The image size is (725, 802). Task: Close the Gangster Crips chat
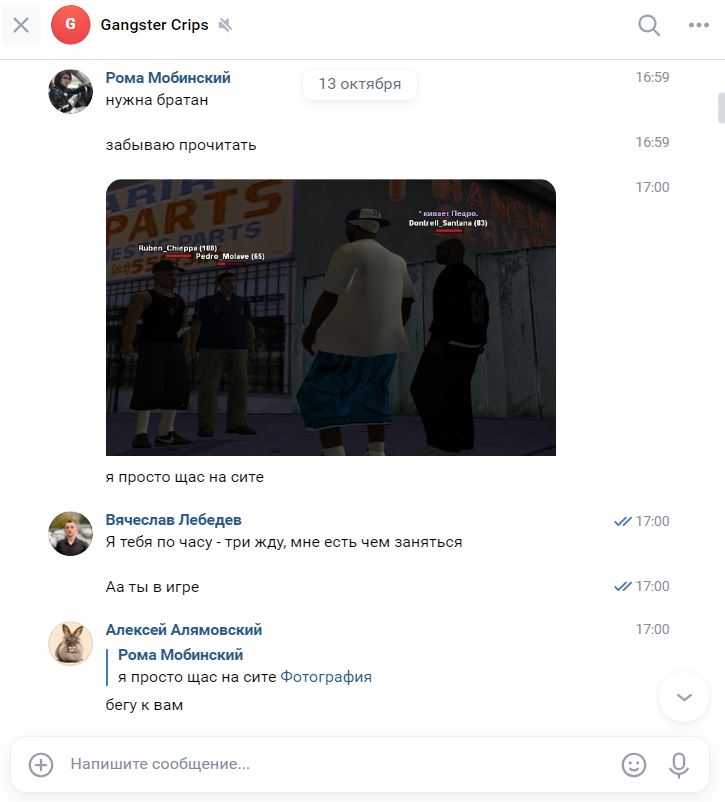click(21, 25)
